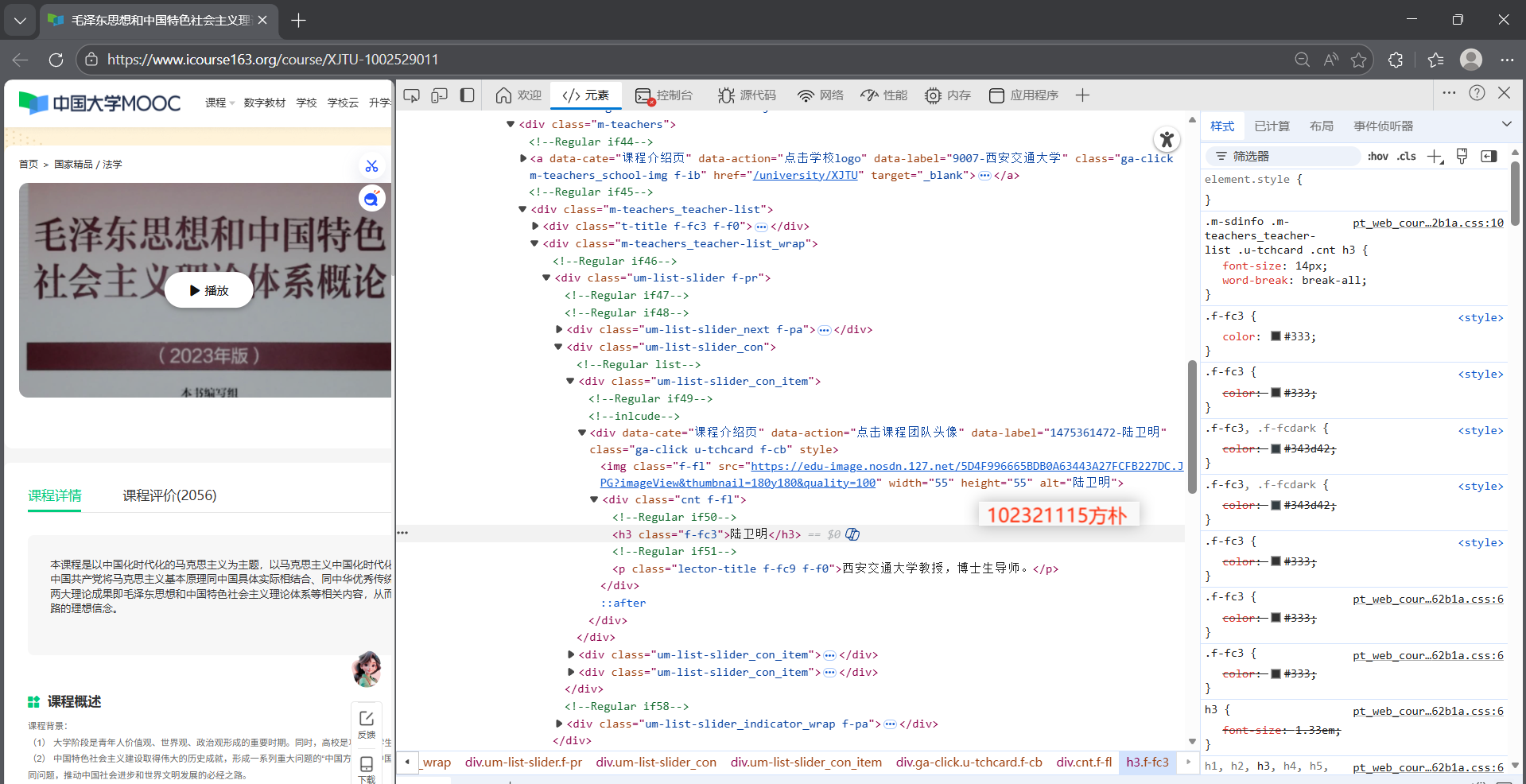Viewport: 1526px width, 784px height.
Task: Switch to the 布局 layout tab
Action: point(1322,126)
